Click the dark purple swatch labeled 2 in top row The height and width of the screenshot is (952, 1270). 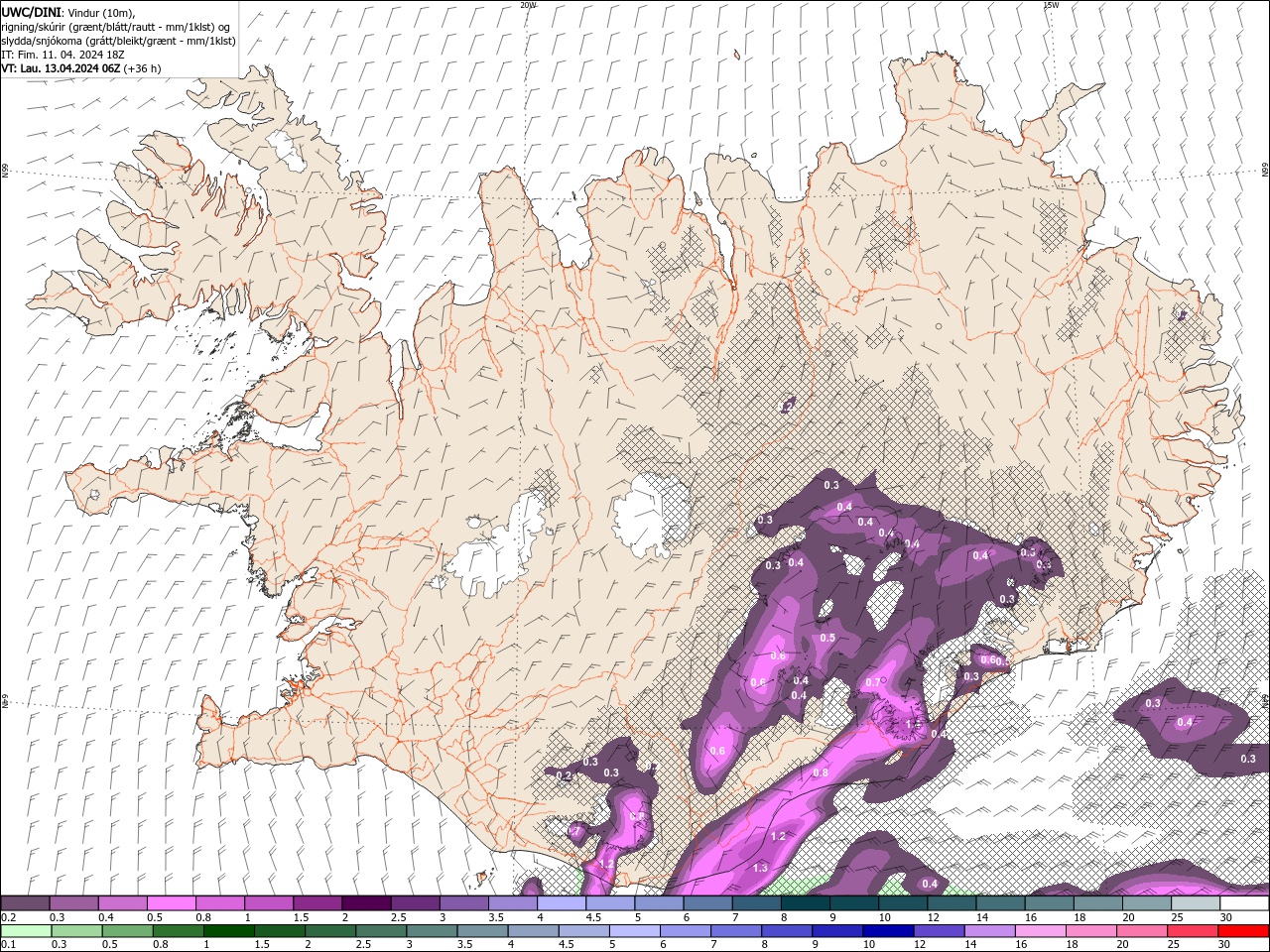click(x=365, y=903)
